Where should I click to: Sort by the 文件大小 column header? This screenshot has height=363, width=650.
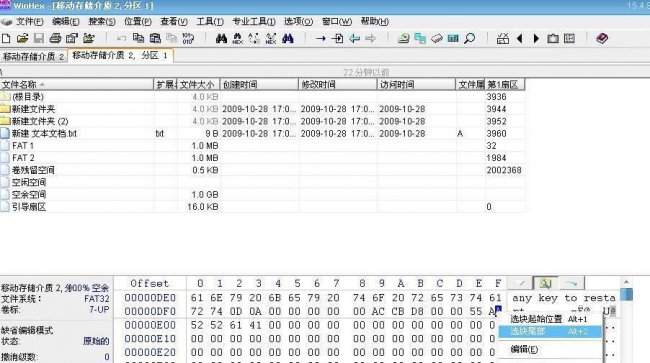click(198, 85)
